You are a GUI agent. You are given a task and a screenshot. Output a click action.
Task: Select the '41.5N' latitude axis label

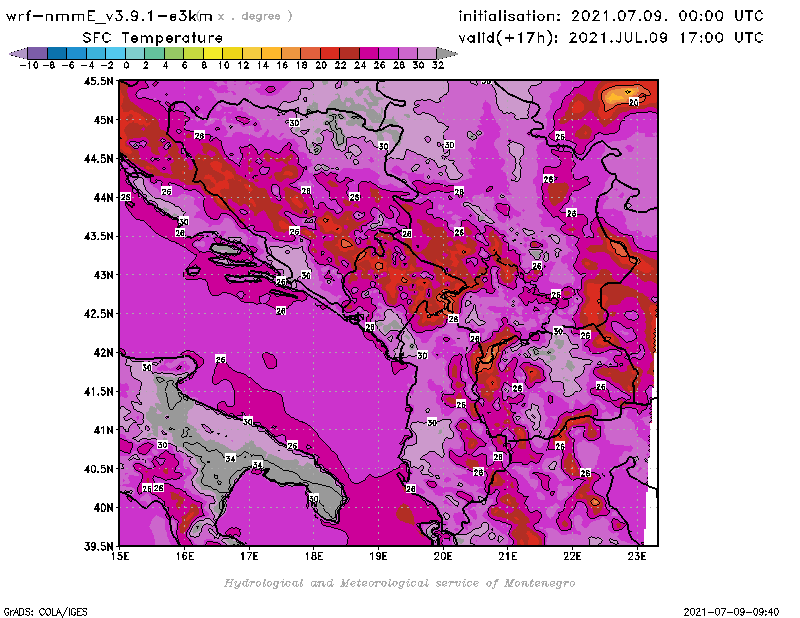(98, 391)
